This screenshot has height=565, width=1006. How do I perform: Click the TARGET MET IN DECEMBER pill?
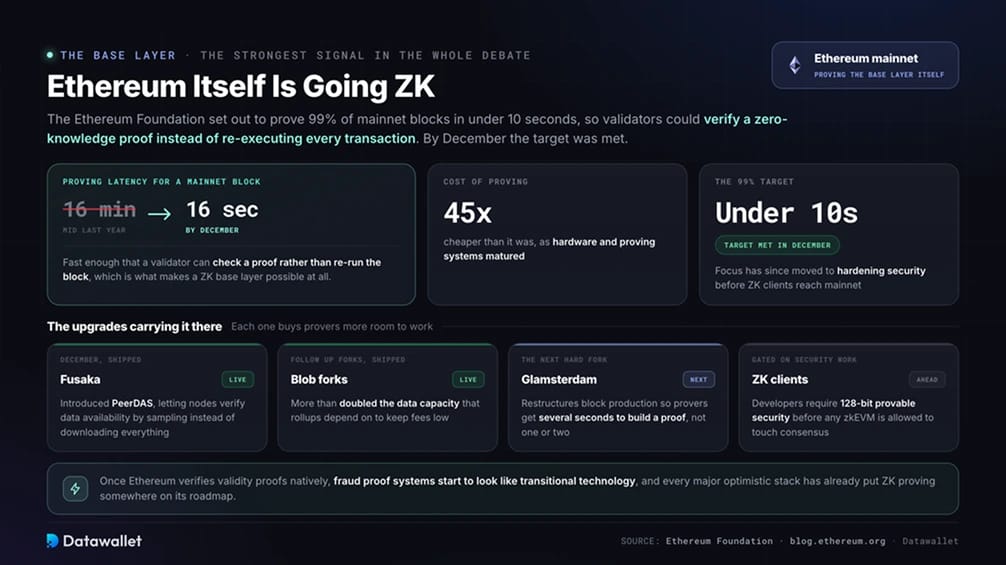pos(777,245)
